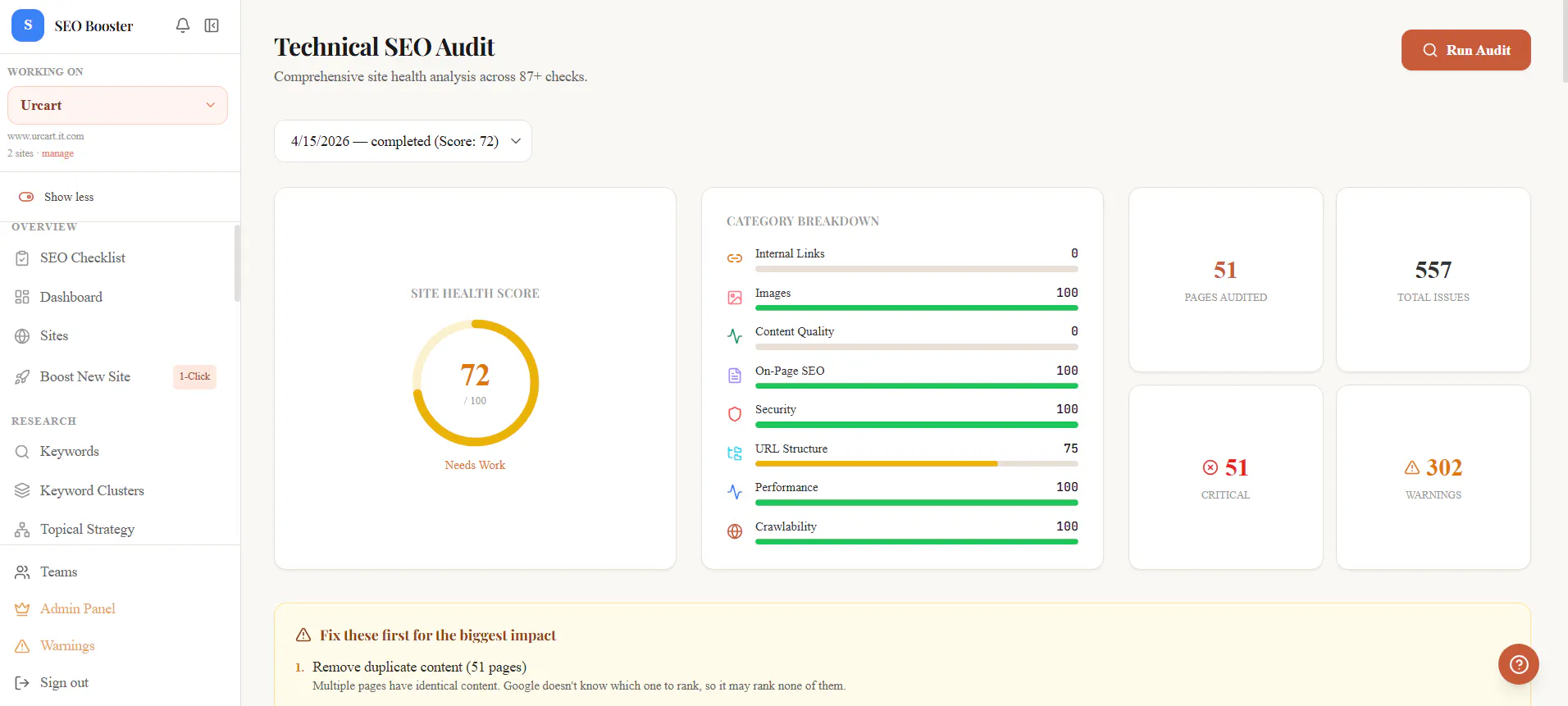Image resolution: width=1568 pixels, height=706 pixels.
Task: Click the Crawlability globe icon
Action: 735,531
